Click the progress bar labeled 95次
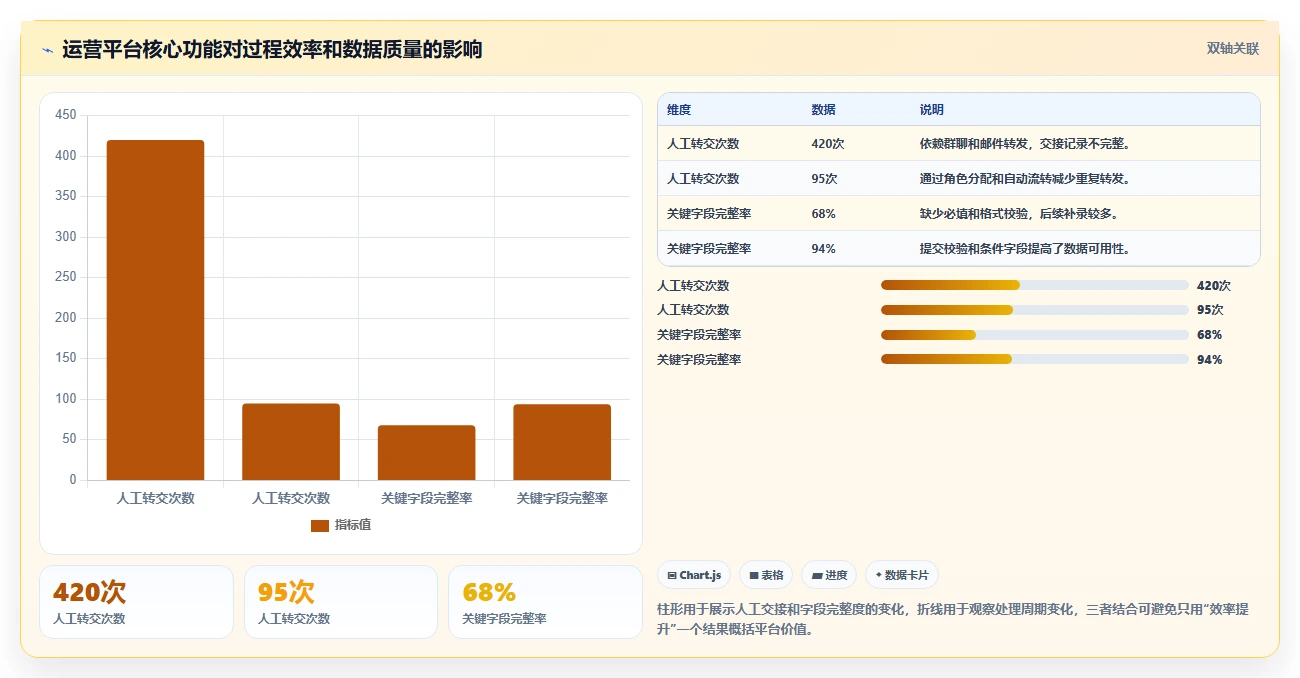Viewport: 1300px width, 678px height. pos(1035,310)
